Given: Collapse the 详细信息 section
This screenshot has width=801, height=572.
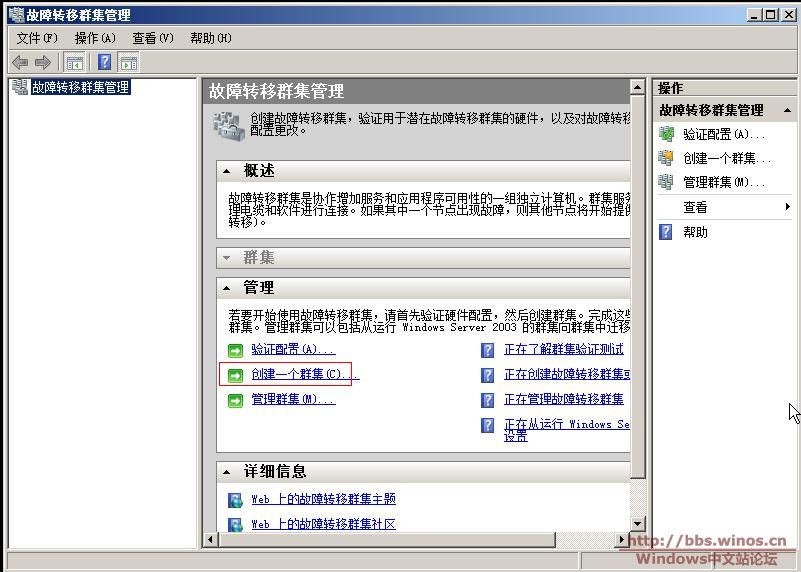Looking at the screenshot, I should (227, 472).
